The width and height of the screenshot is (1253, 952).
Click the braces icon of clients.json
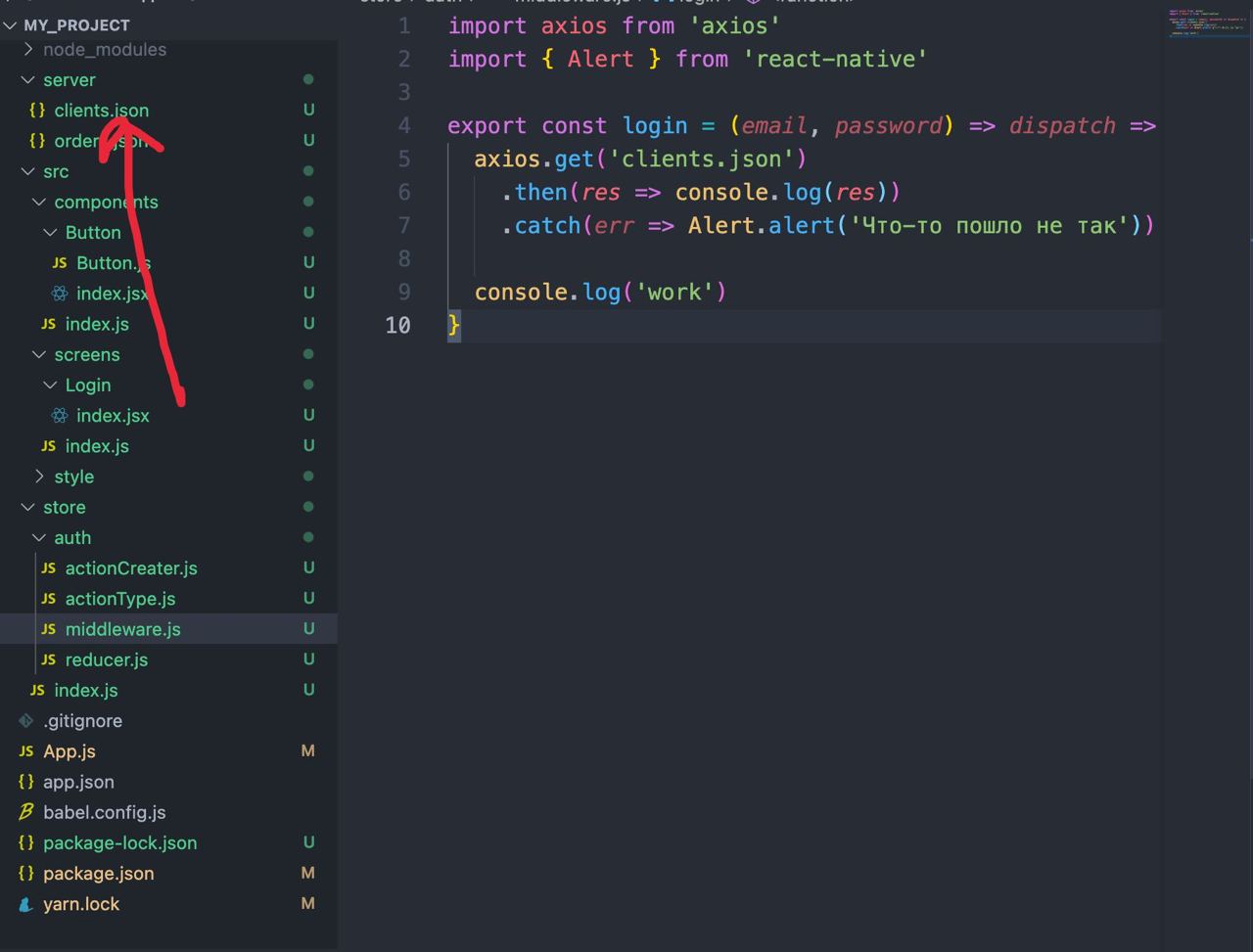pos(37,111)
